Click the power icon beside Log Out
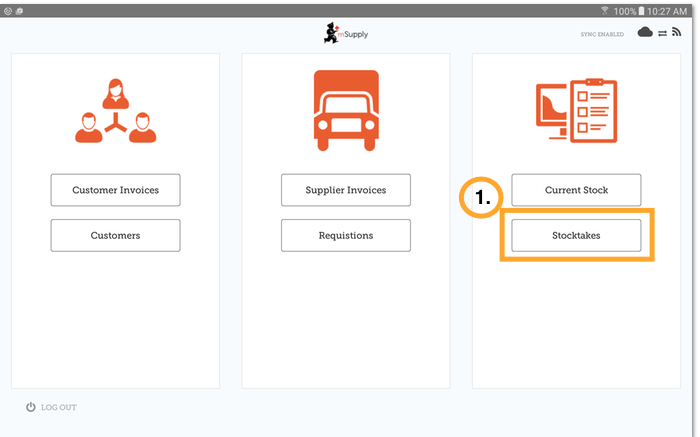The width and height of the screenshot is (700, 437). pos(31,407)
